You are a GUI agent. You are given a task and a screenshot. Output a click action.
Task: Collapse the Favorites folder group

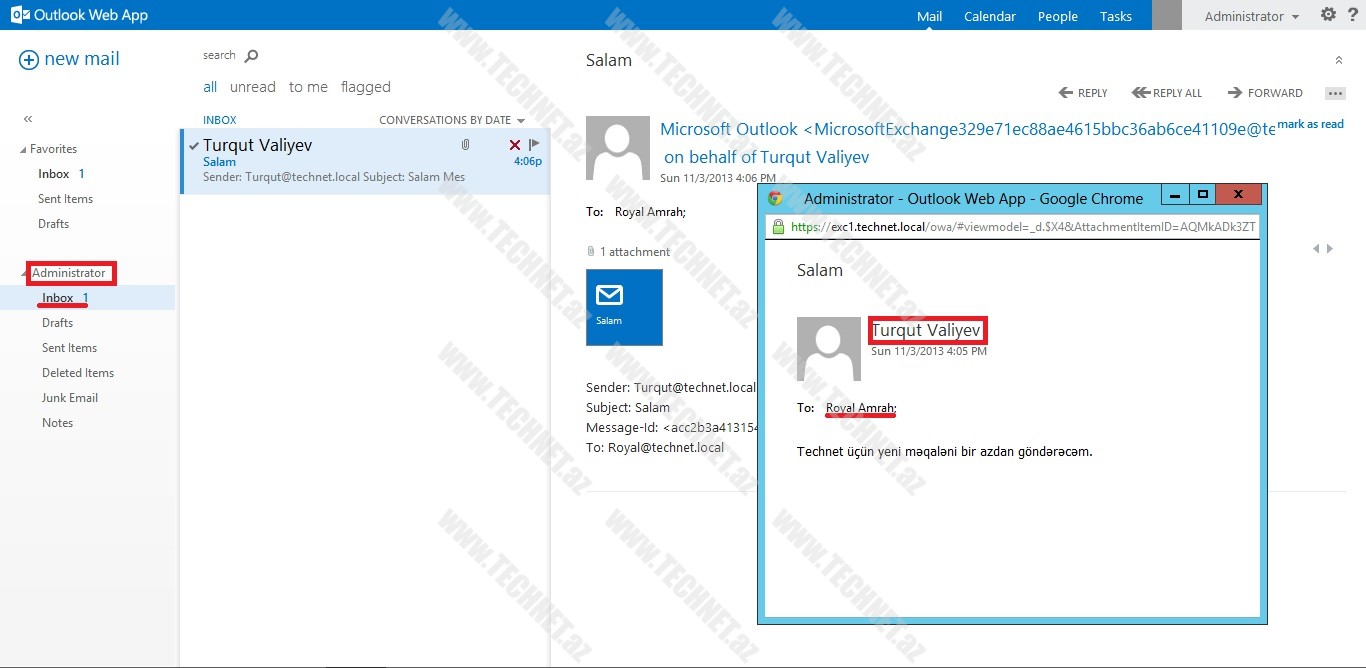[24, 150]
